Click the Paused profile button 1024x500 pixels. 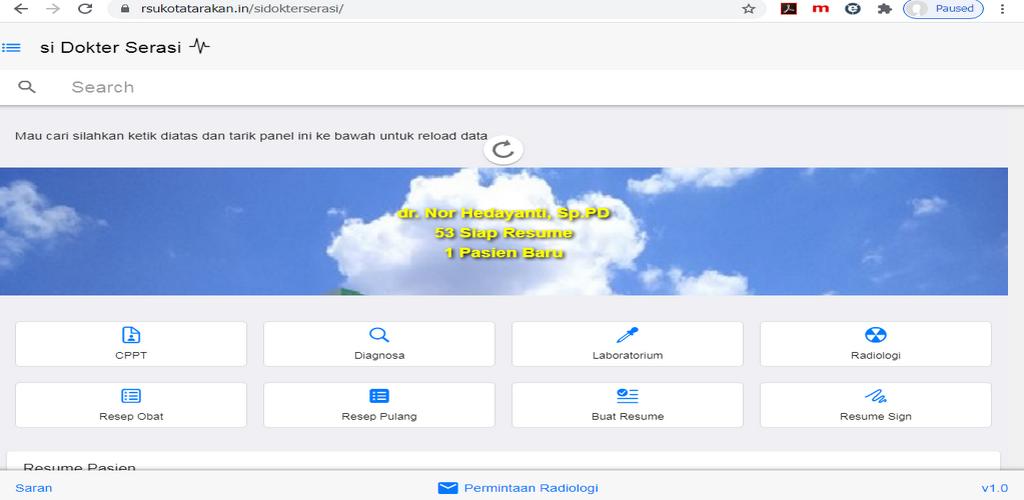pyautogui.click(x=943, y=9)
